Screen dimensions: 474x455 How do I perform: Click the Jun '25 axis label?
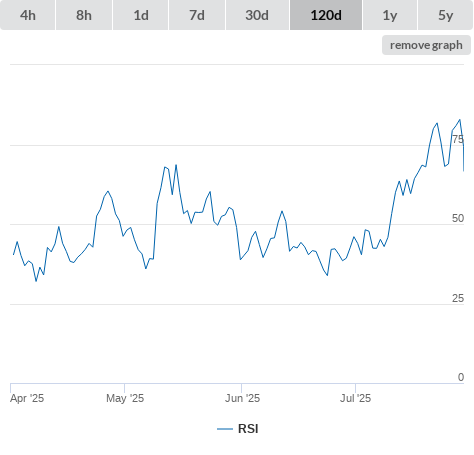click(242, 398)
